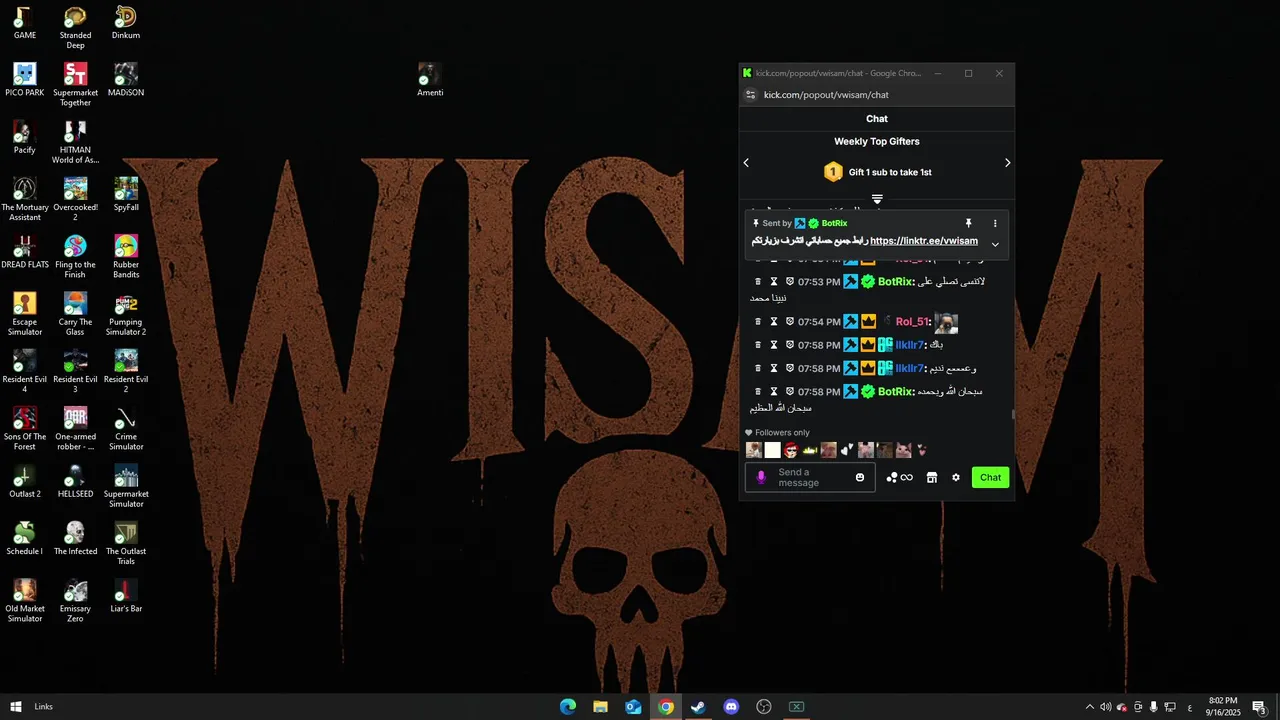Open the chat shop storefront icon
Image resolution: width=1280 pixels, height=720 pixels.
click(931, 477)
